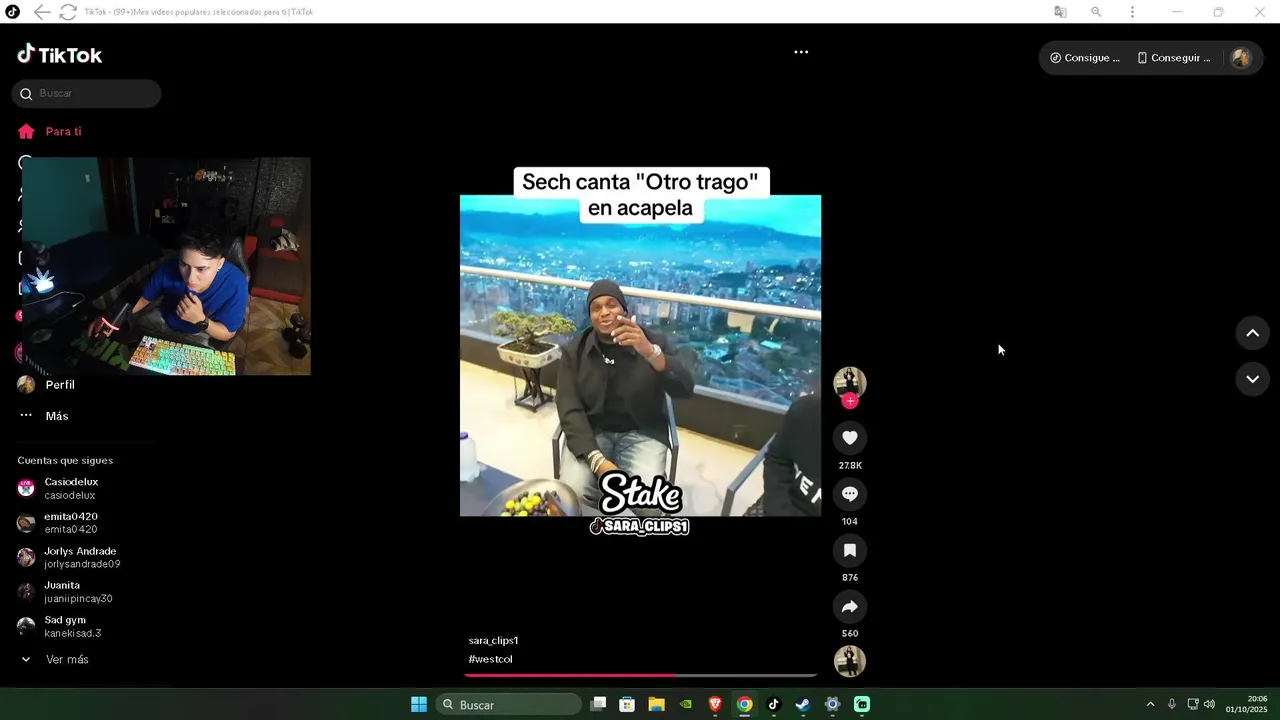Open Juanita followed account
The height and width of the screenshot is (720, 1280).
(65, 592)
